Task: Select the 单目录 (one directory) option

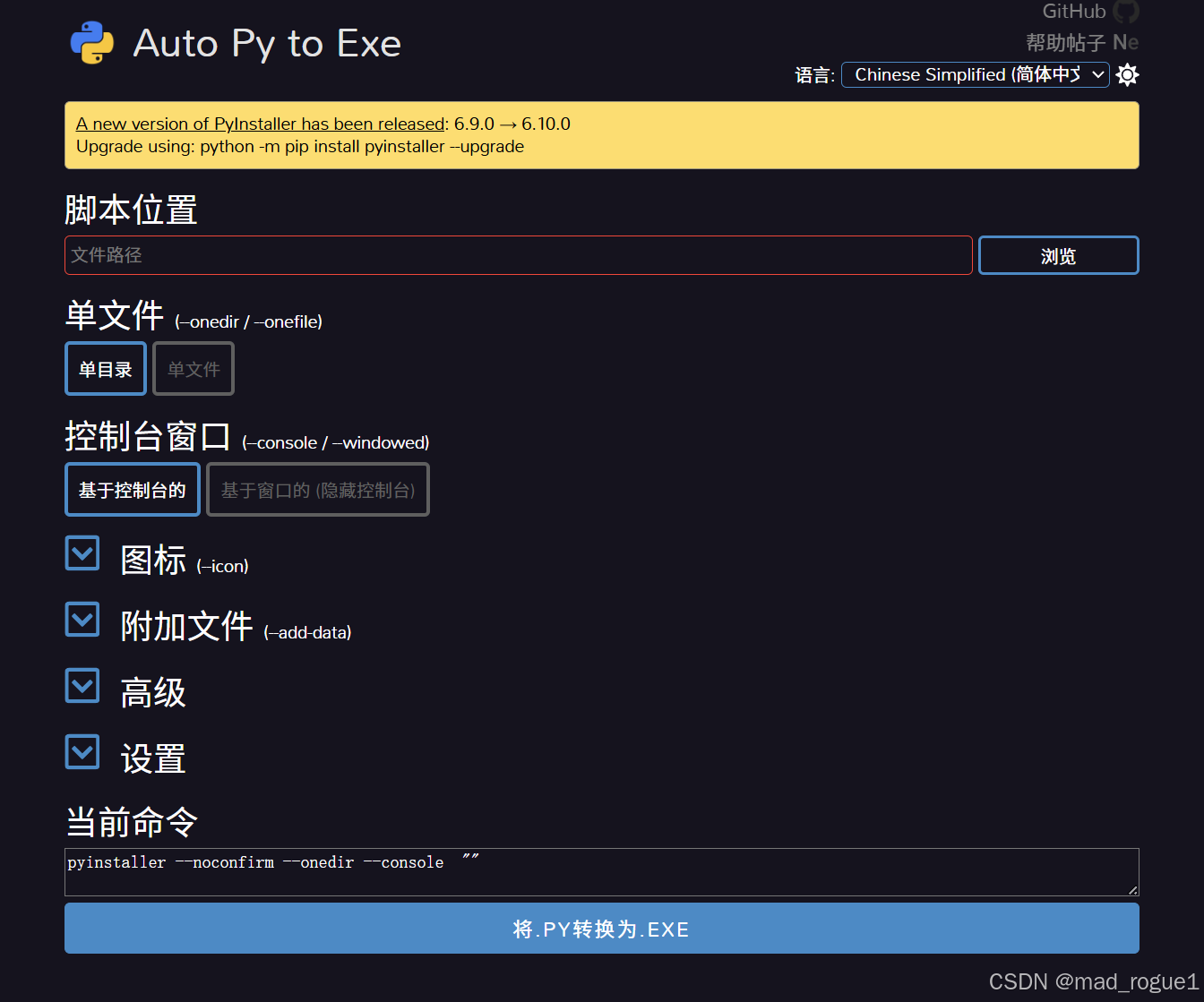Action: pyautogui.click(x=105, y=368)
